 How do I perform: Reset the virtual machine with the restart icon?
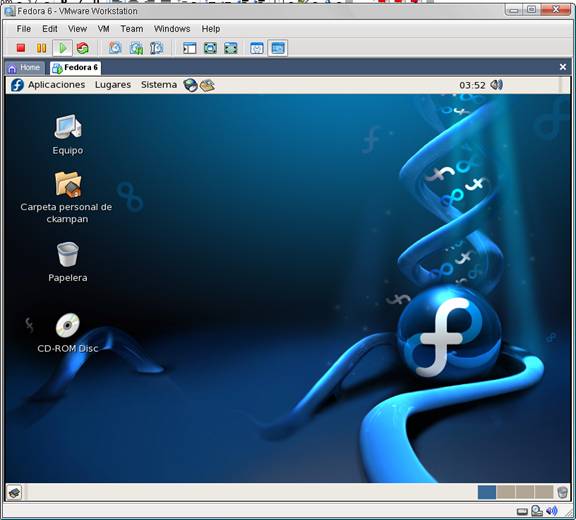83,48
